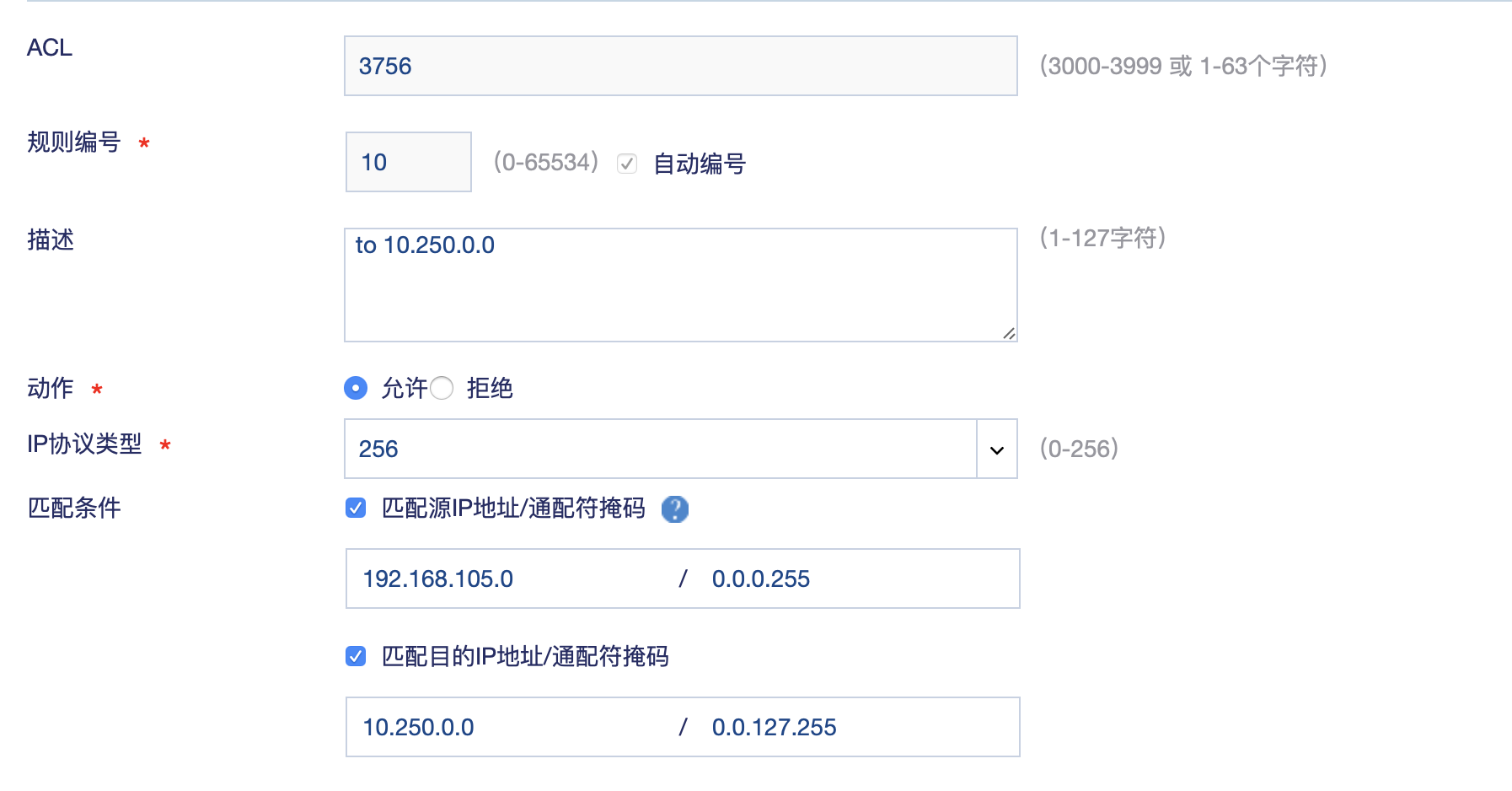Open the IP协议类型 dropdown arrow
This screenshot has height=791, width=1512.
click(997, 449)
